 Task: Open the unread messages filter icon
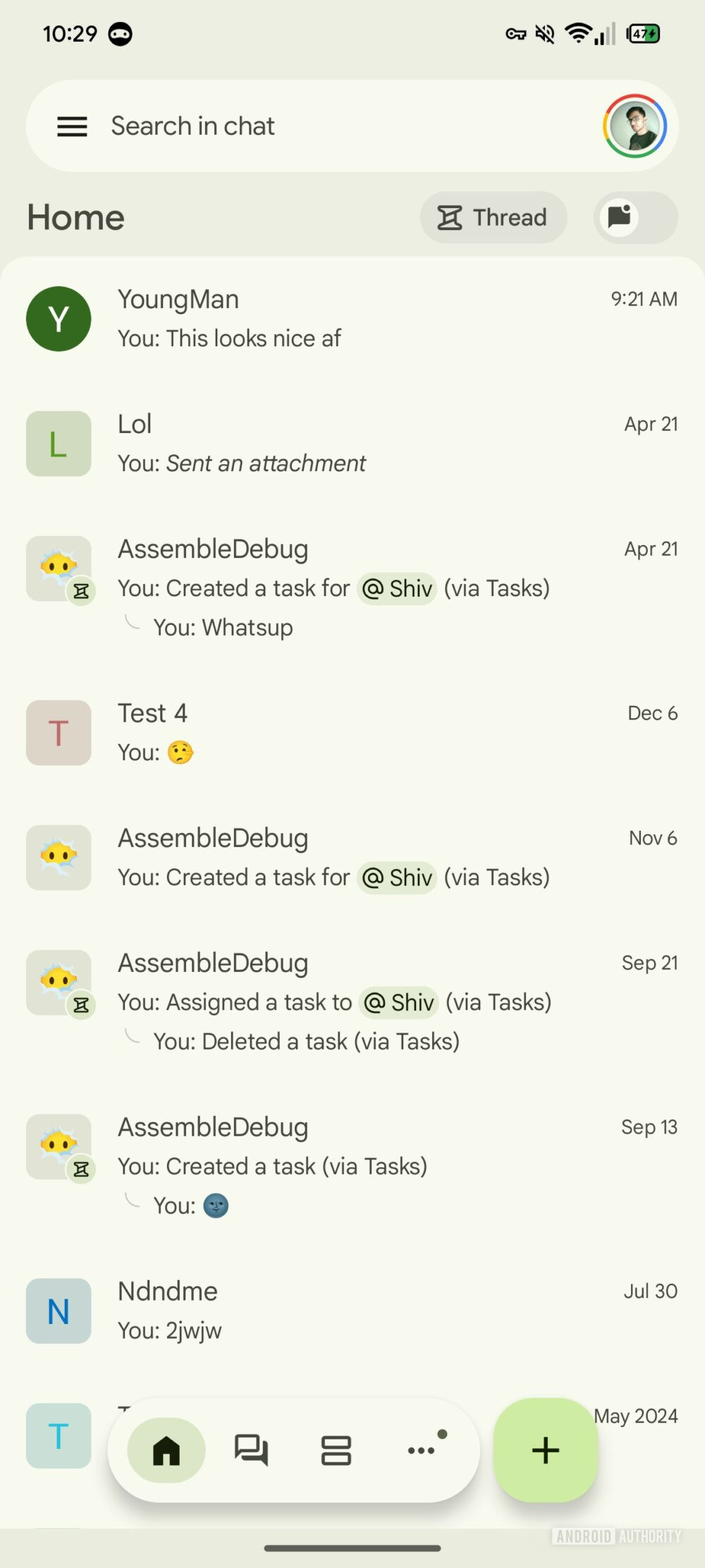click(634, 217)
